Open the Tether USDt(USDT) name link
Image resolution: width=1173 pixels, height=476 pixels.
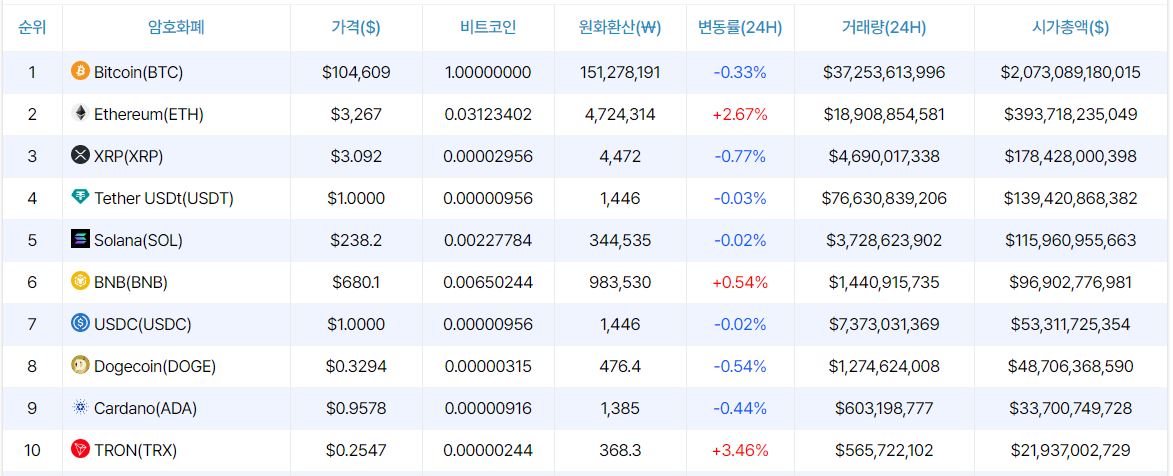(x=164, y=198)
